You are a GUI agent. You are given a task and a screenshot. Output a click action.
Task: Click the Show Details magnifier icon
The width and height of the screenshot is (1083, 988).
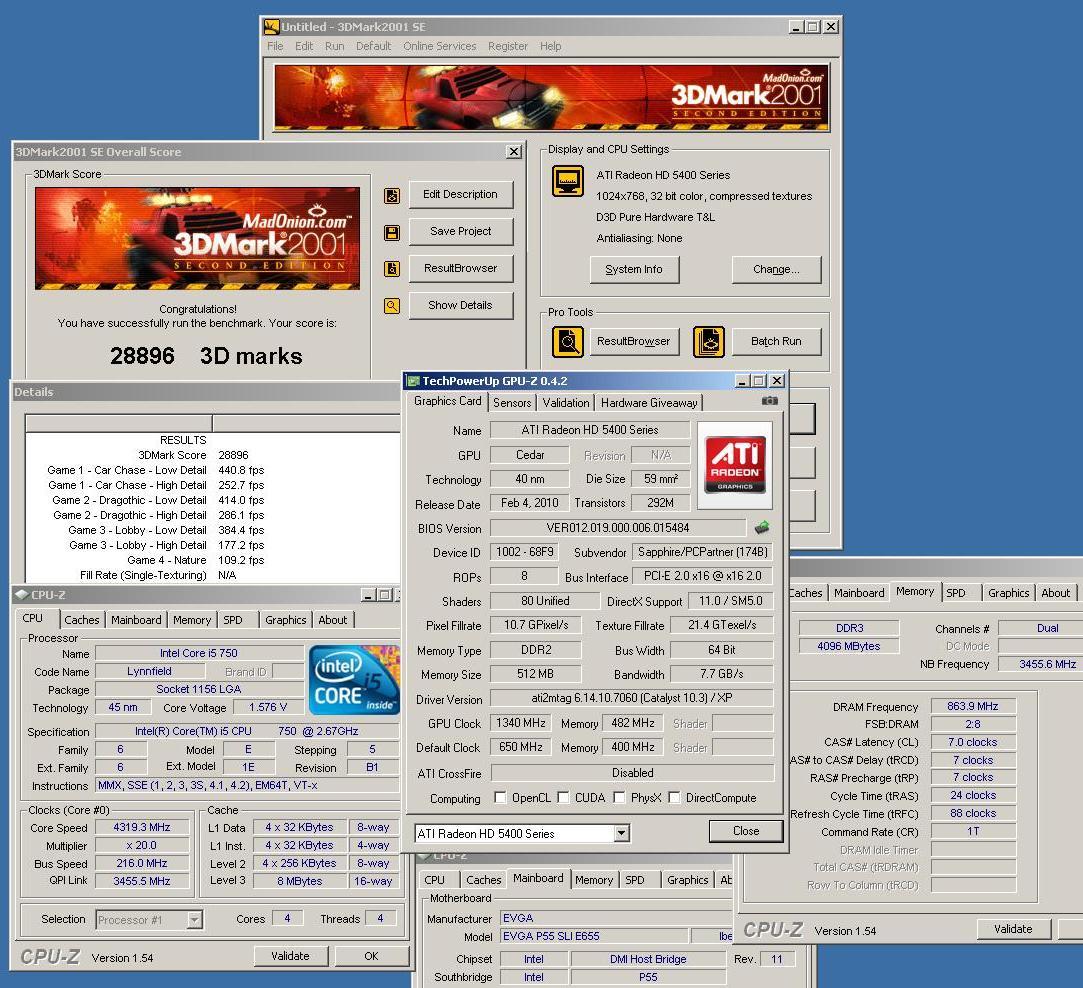pos(392,305)
